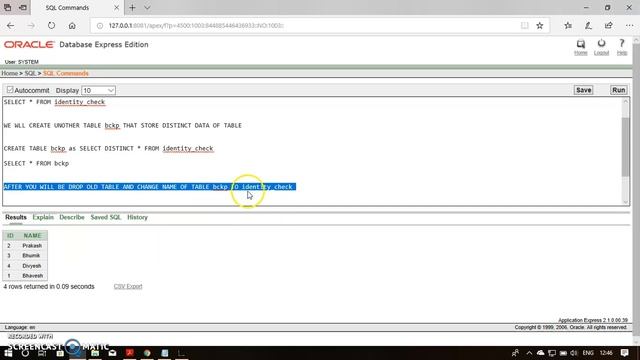Open tabs you've set aside icon

[x=8, y=7]
